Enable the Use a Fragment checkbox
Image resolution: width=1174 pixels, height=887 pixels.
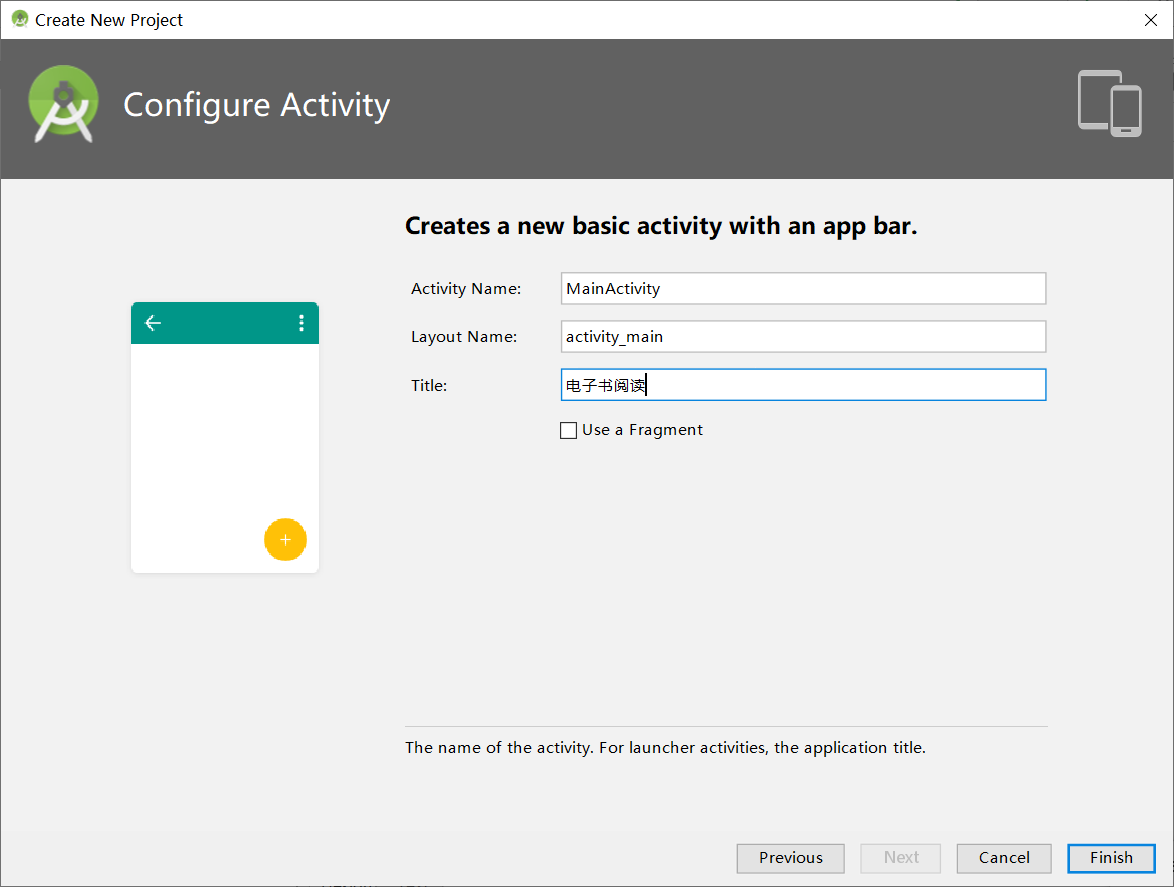click(x=568, y=430)
